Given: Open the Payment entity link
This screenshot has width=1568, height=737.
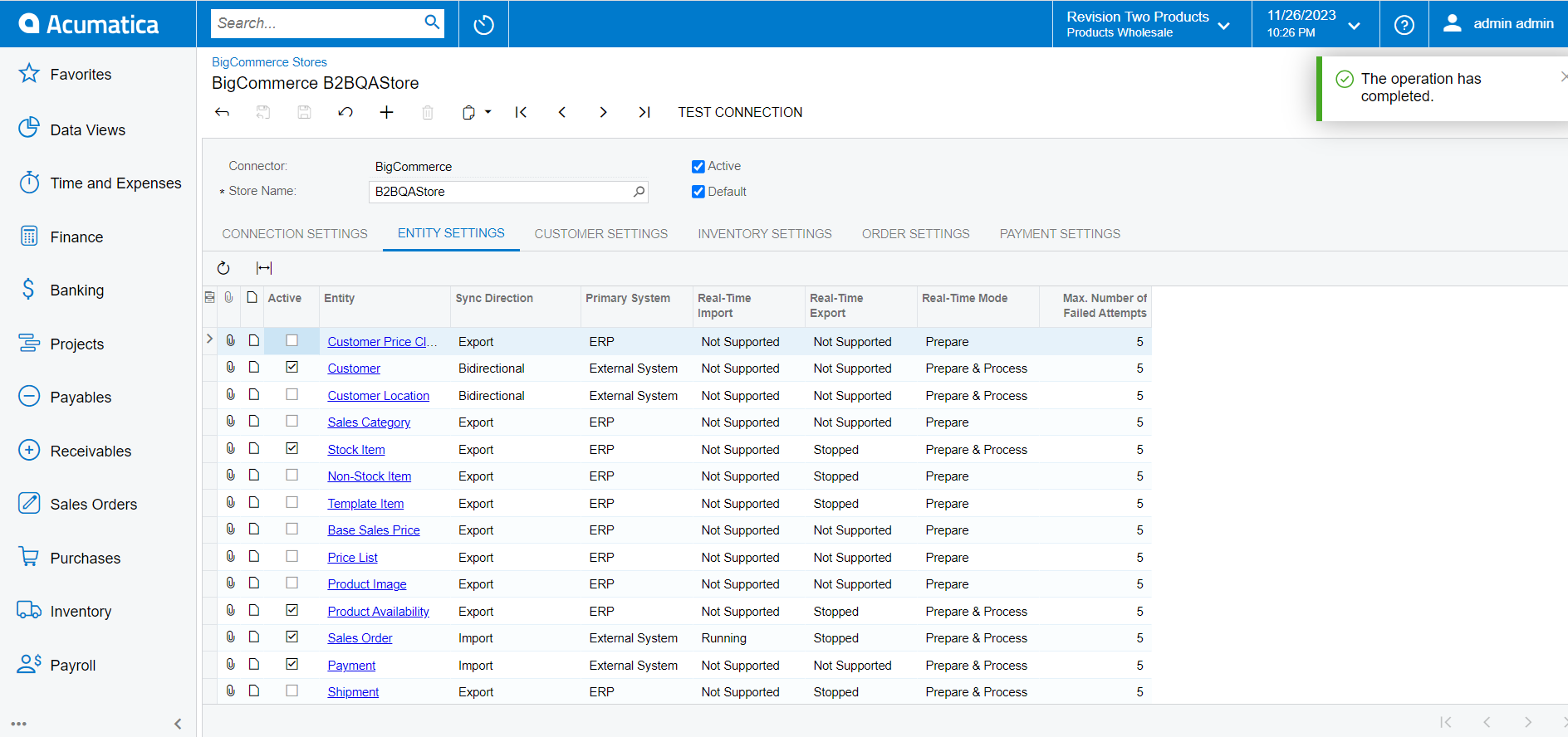Looking at the screenshot, I should coord(351,666).
